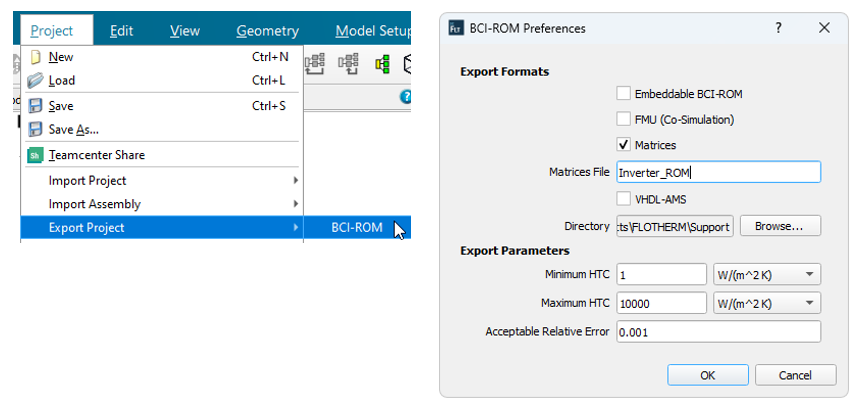Click the Save floppy disk icon

point(35,106)
